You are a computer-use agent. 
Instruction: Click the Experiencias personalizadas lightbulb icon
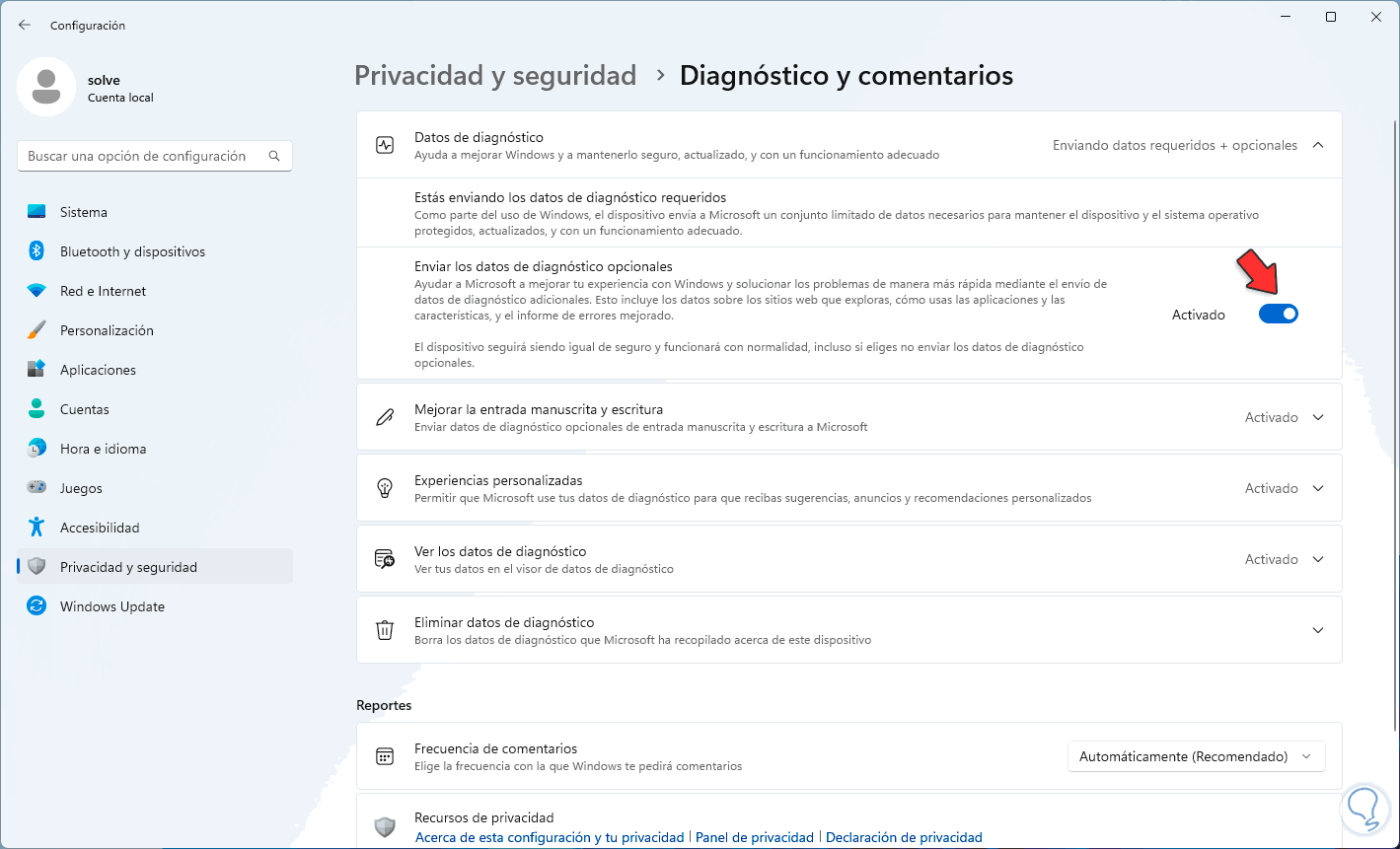click(x=385, y=488)
